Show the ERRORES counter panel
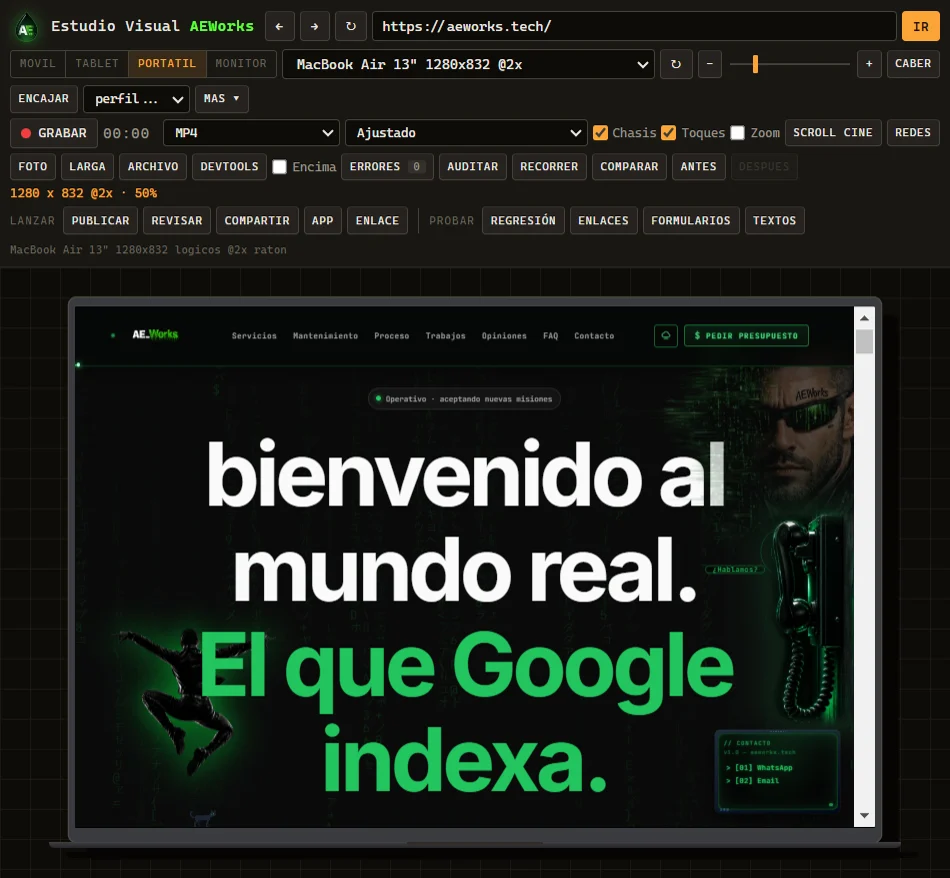950x878 pixels. click(387, 167)
